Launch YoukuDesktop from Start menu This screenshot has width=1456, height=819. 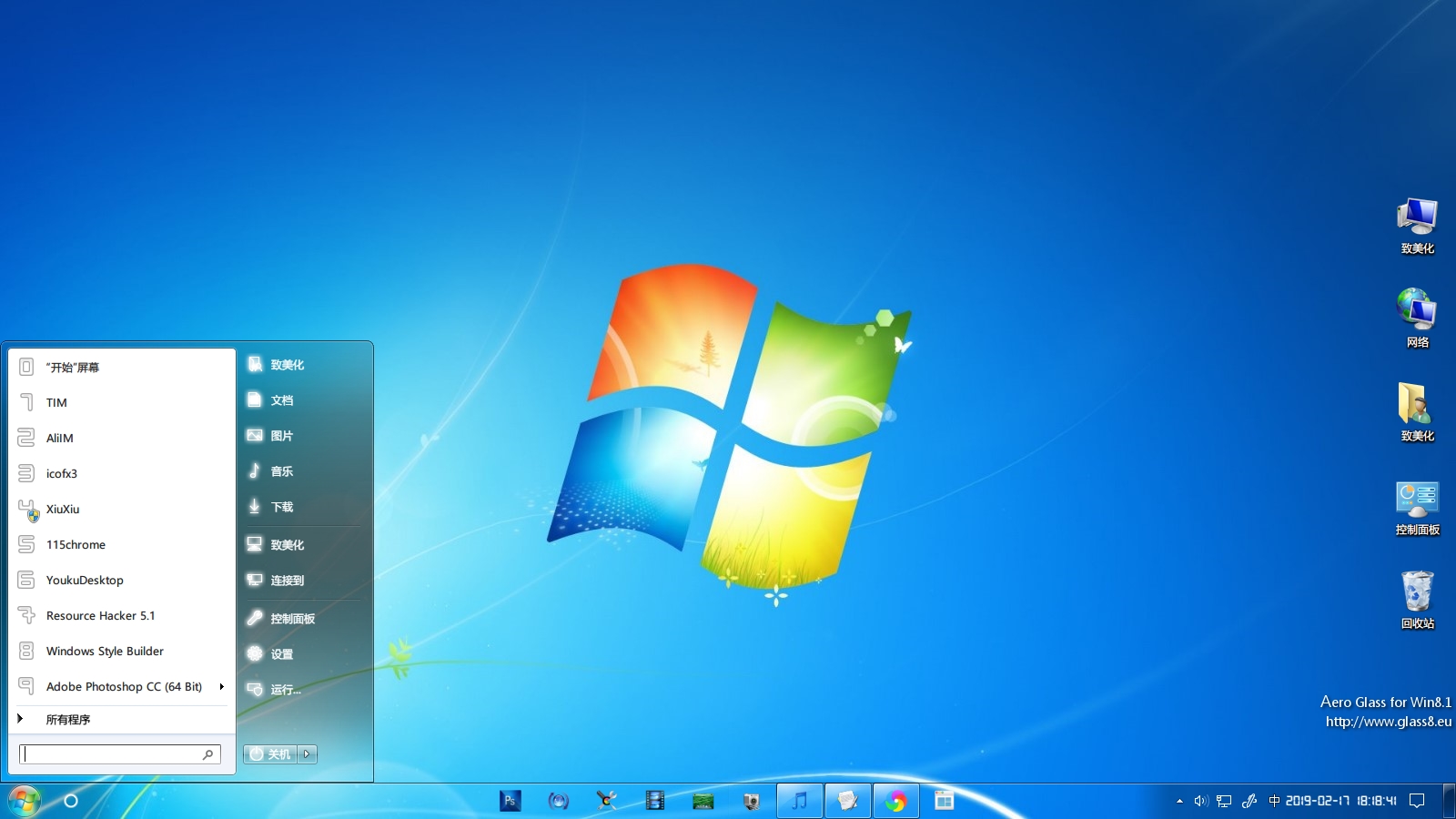point(122,580)
